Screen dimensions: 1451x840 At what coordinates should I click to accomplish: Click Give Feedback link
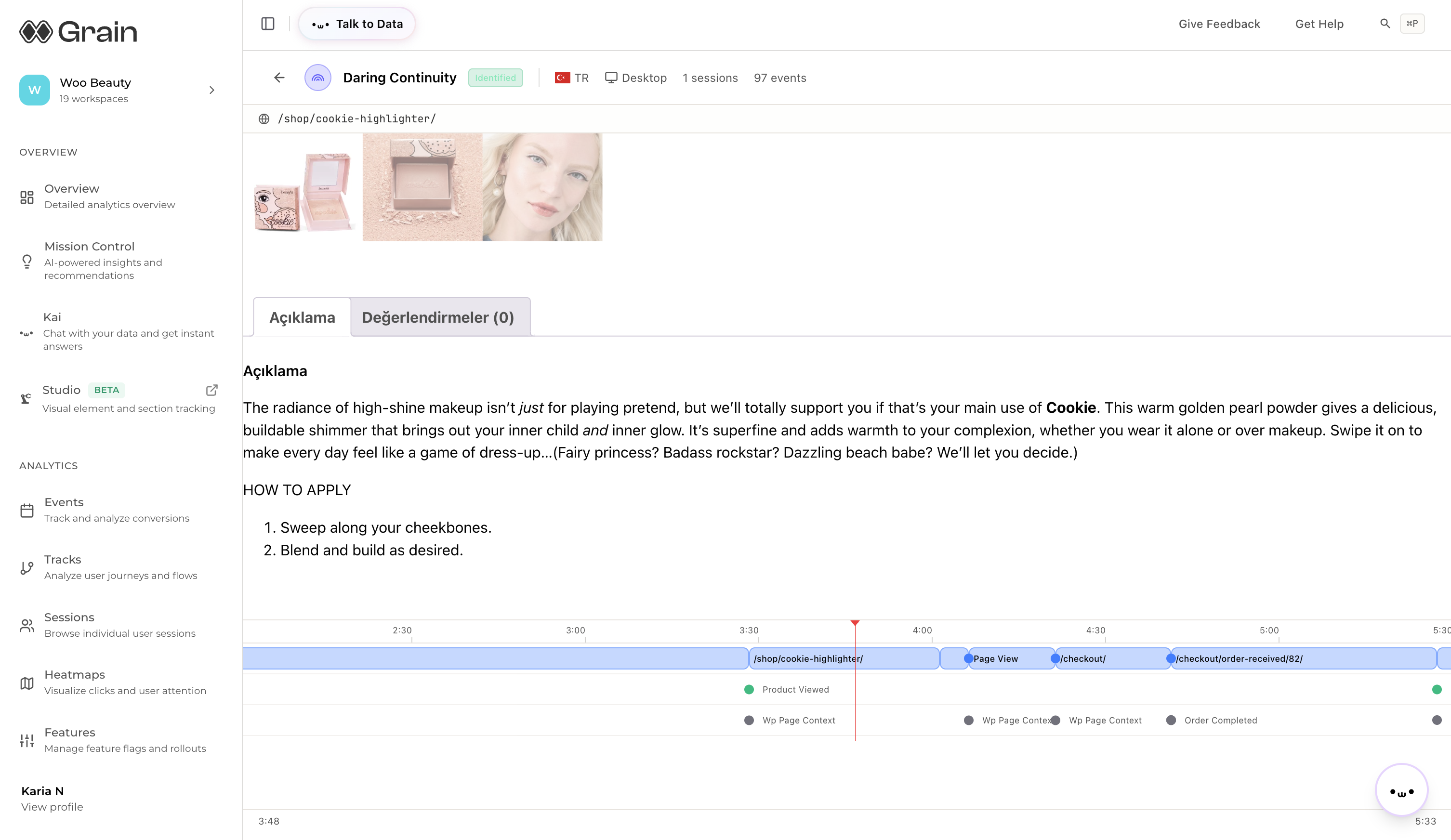(1219, 24)
